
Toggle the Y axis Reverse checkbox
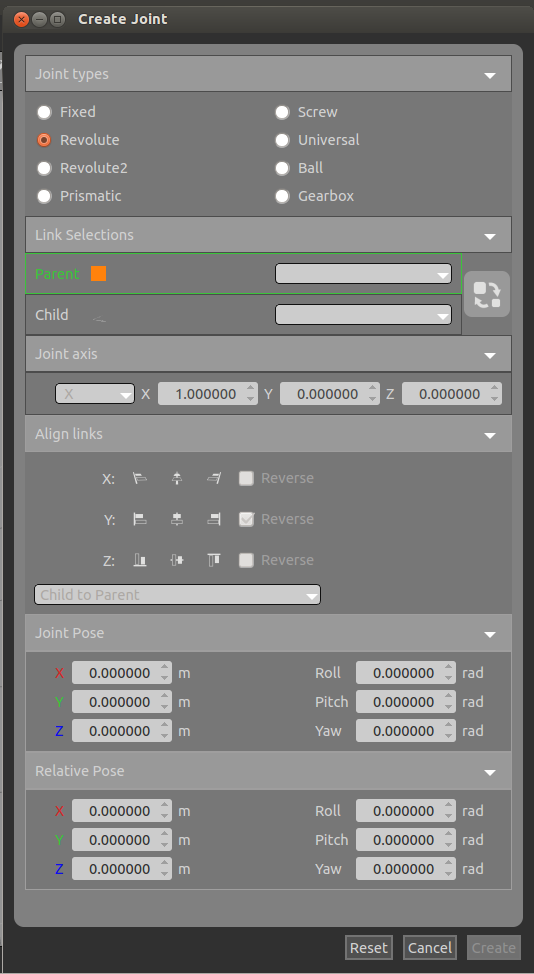click(x=247, y=519)
